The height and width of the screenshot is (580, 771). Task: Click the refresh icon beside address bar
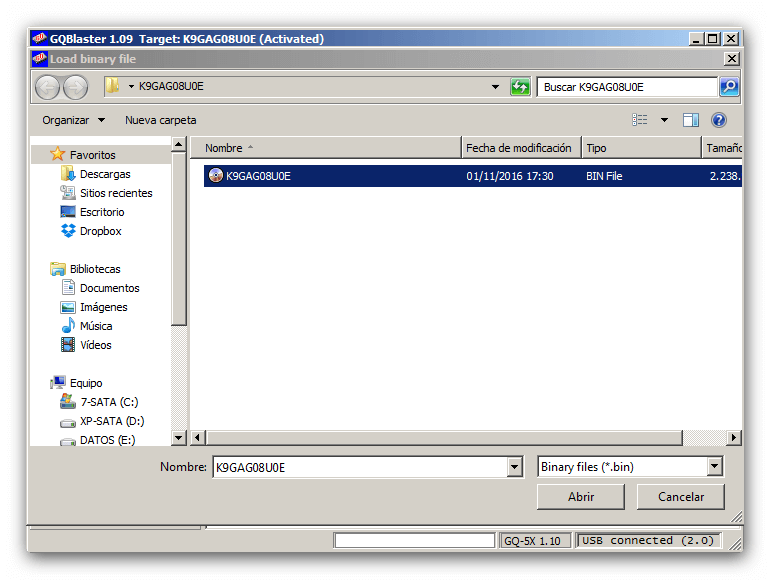pos(520,87)
